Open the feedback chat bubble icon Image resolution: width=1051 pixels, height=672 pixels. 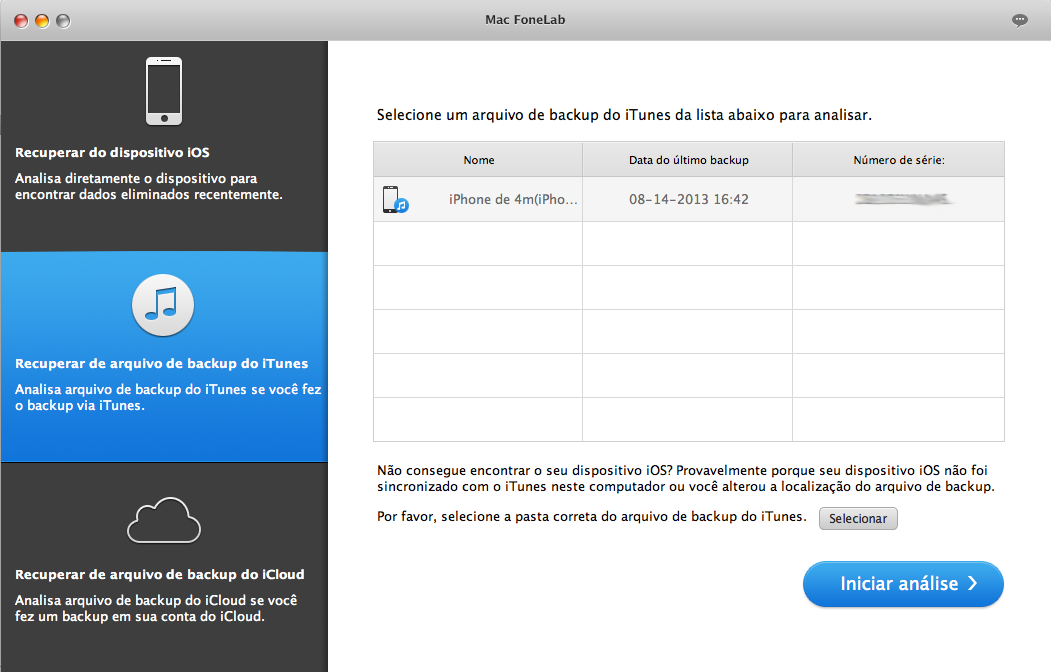1019,20
